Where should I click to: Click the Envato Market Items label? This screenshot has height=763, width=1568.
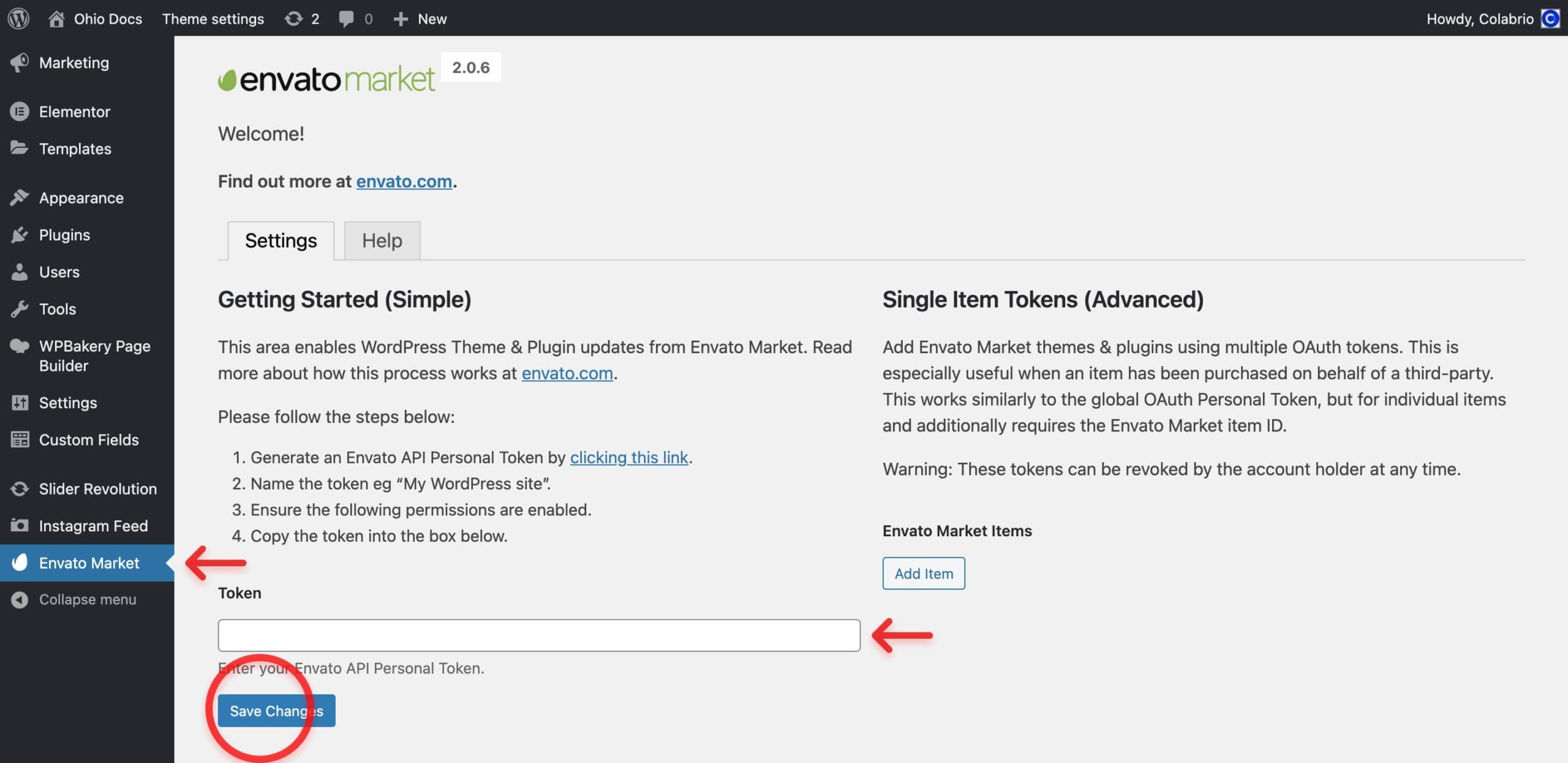tap(957, 531)
